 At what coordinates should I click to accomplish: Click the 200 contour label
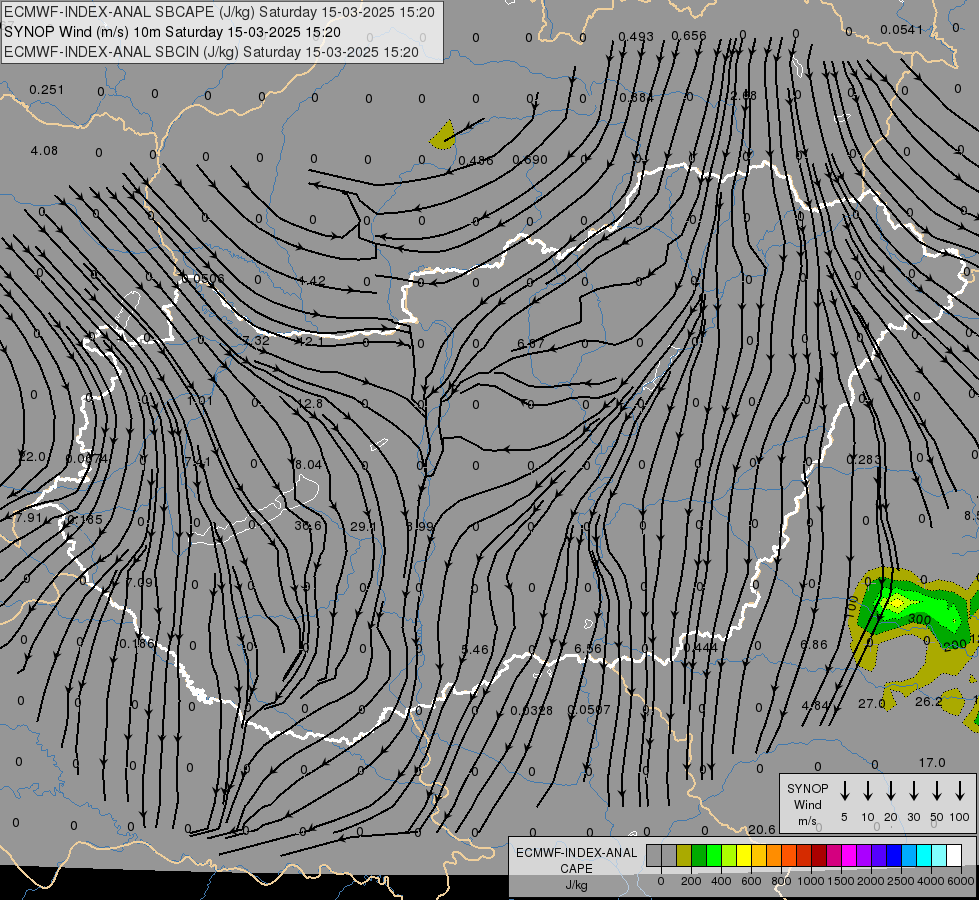coord(955,645)
